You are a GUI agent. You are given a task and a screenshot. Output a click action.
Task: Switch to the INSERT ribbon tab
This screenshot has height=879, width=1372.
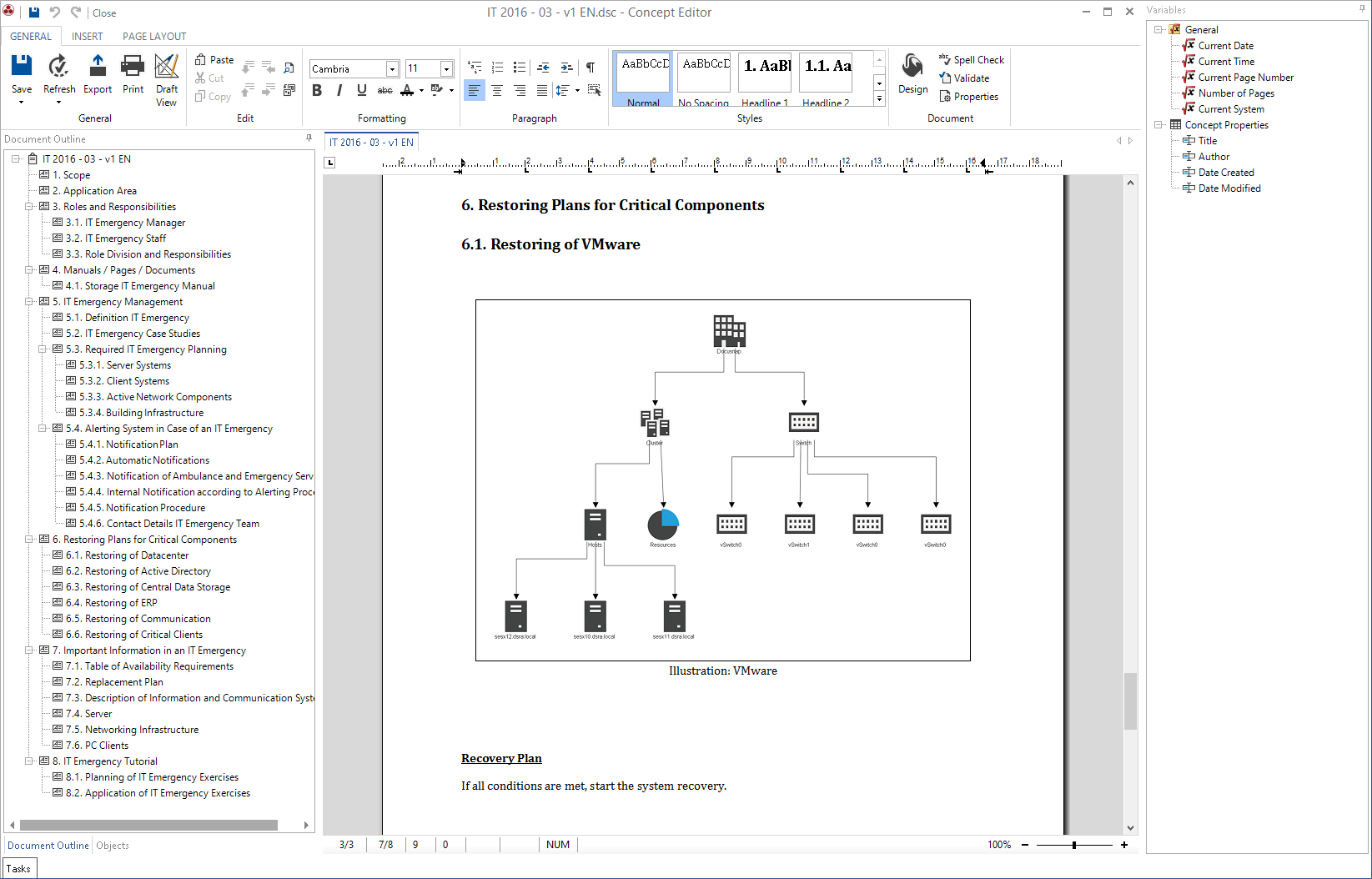[x=87, y=36]
